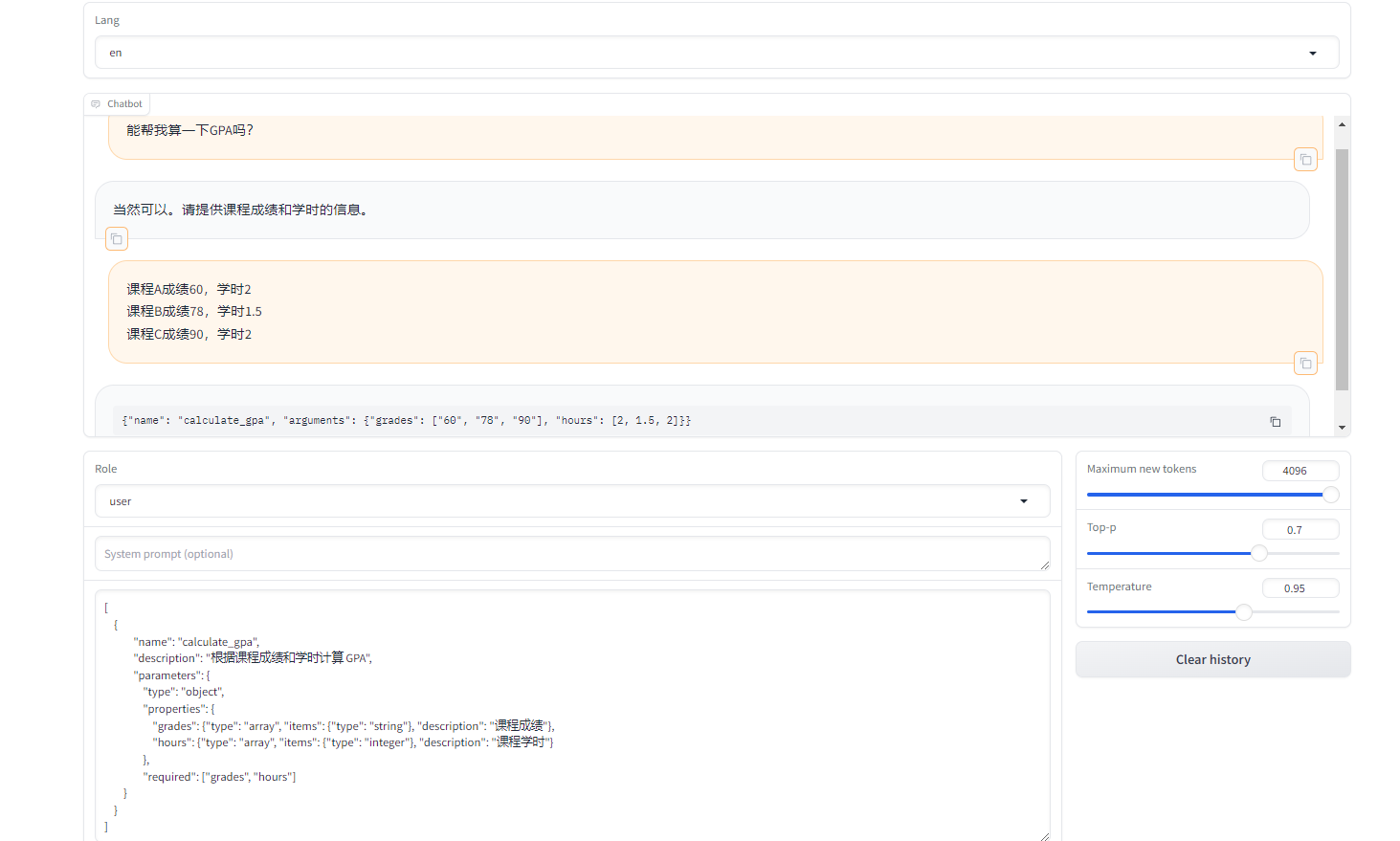This screenshot has height=841, width=1400.
Task: Click the '"properties": {' line in textarea
Action: pyautogui.click(x=179, y=709)
